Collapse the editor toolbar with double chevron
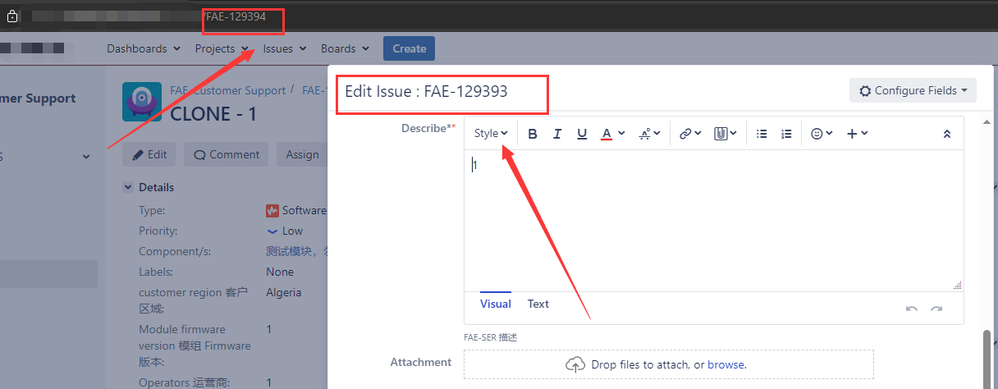Screen dimensions: 998x389 pos(946,134)
